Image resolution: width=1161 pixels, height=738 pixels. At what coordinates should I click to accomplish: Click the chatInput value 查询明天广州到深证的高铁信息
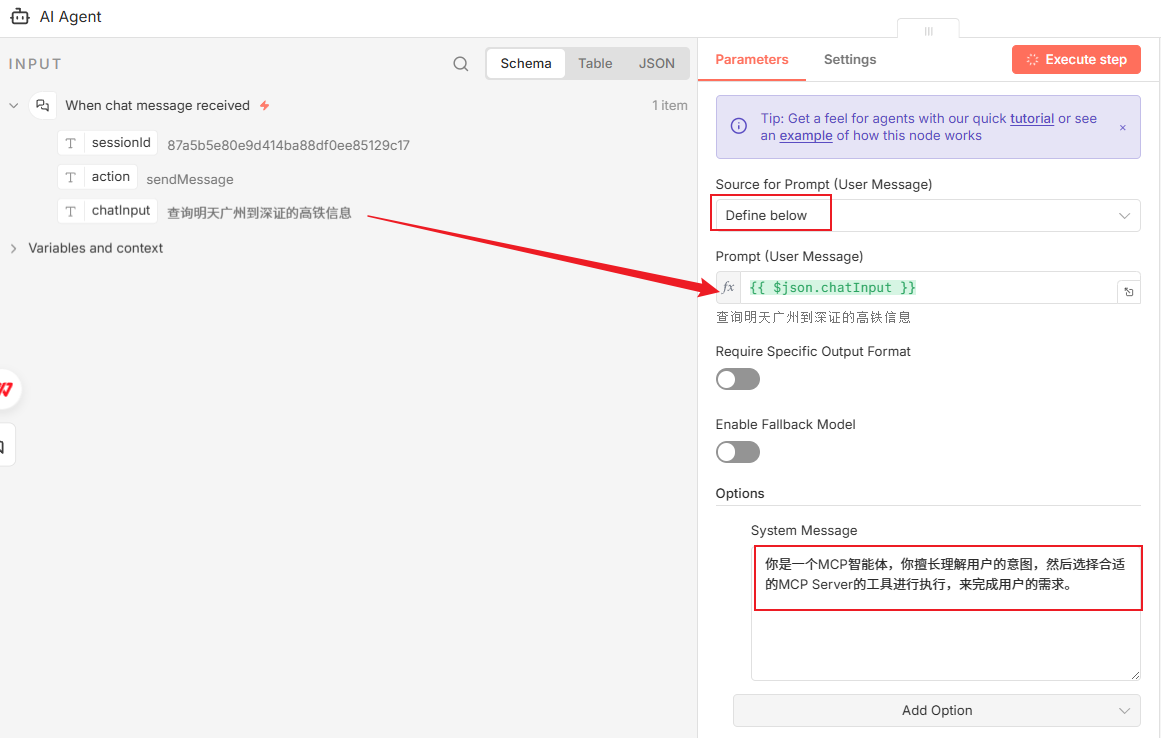[x=259, y=213]
